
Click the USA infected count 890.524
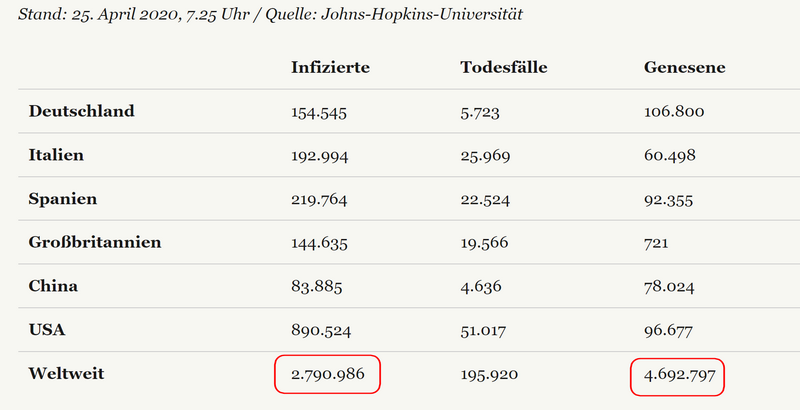[x=321, y=331]
